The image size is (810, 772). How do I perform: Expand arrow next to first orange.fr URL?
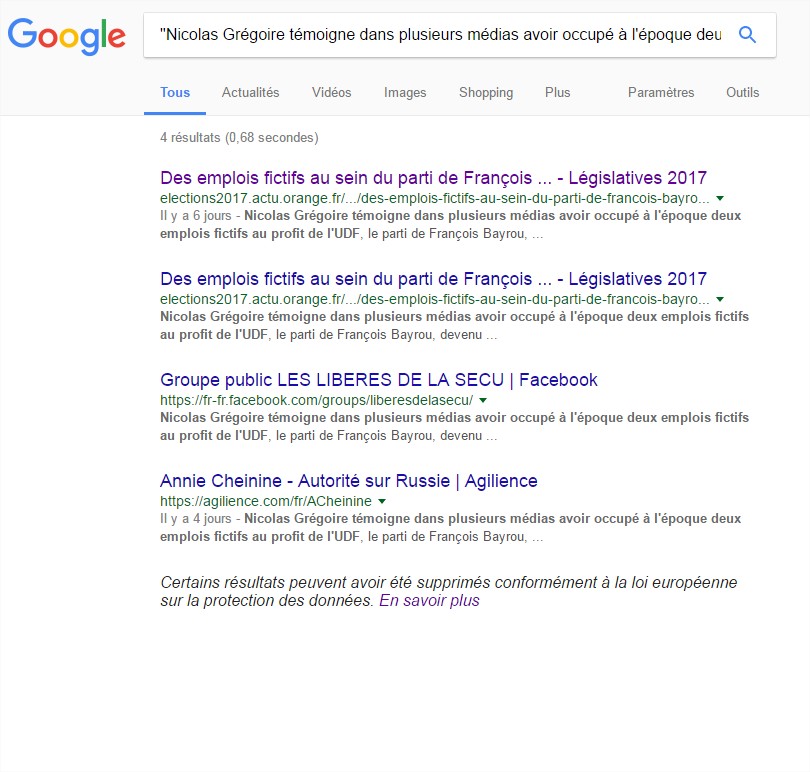click(720, 198)
